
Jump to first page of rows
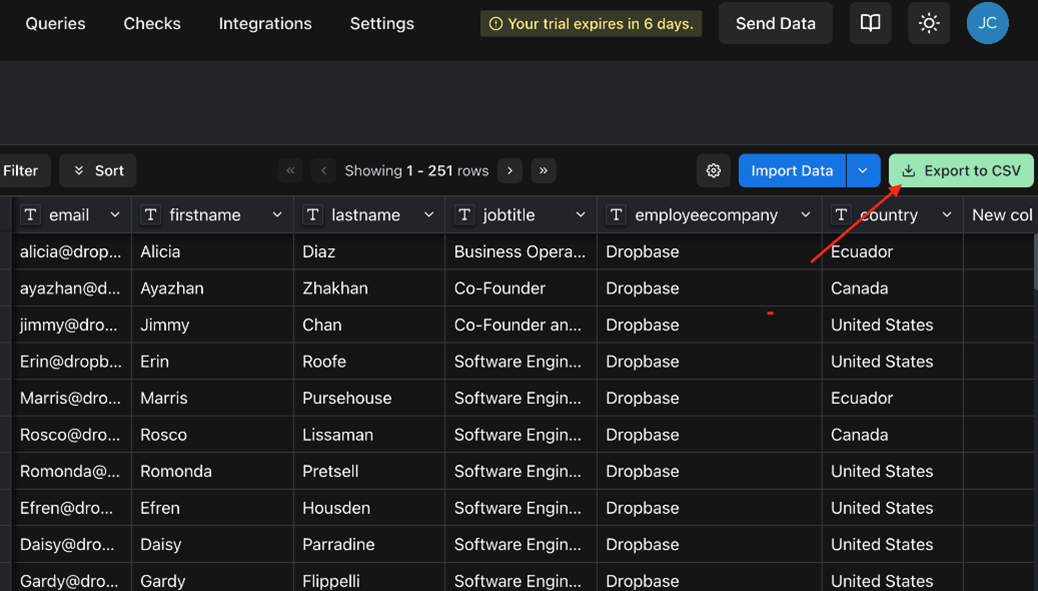(291, 171)
